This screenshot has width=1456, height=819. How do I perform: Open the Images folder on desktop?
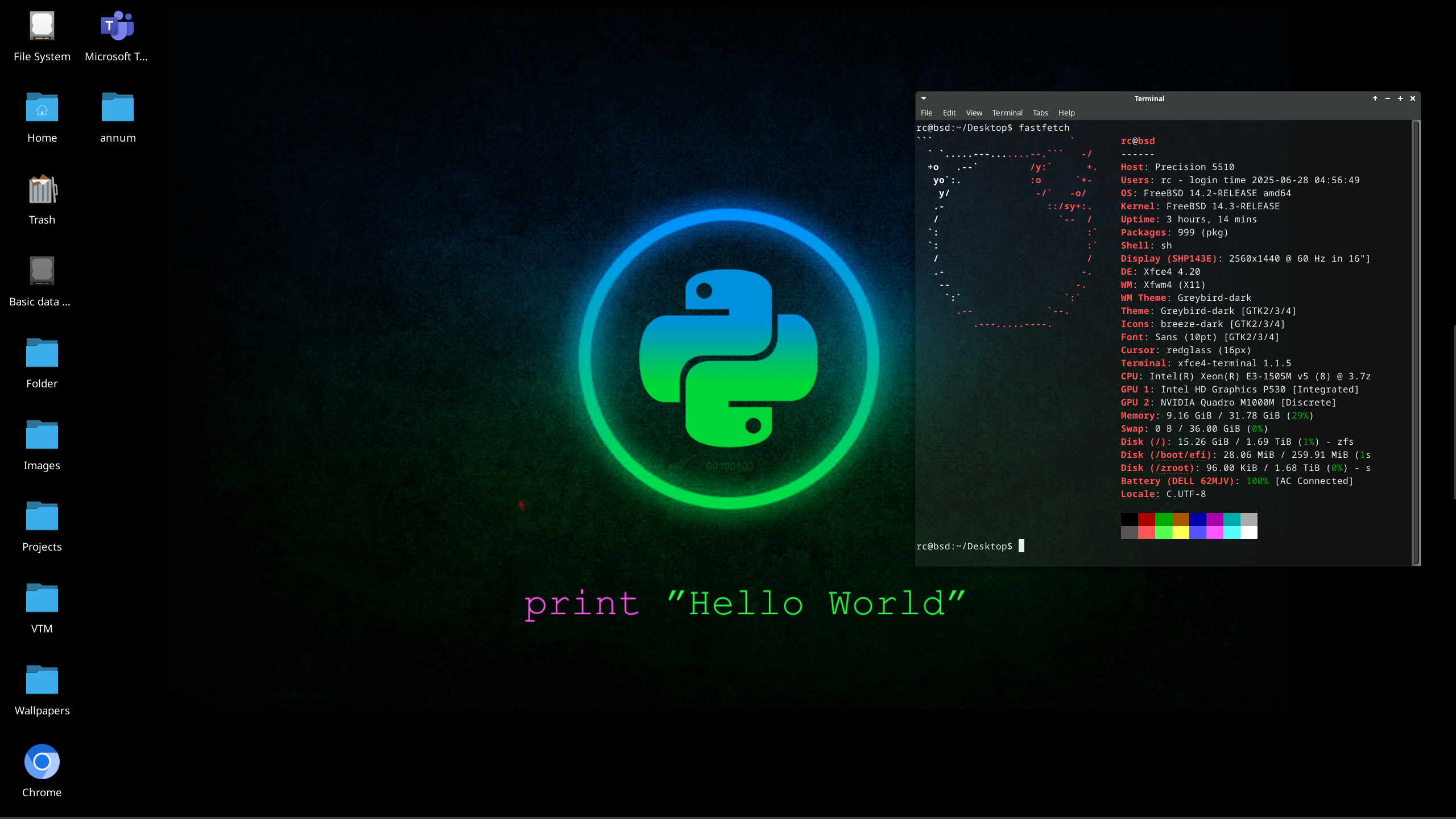(x=42, y=435)
